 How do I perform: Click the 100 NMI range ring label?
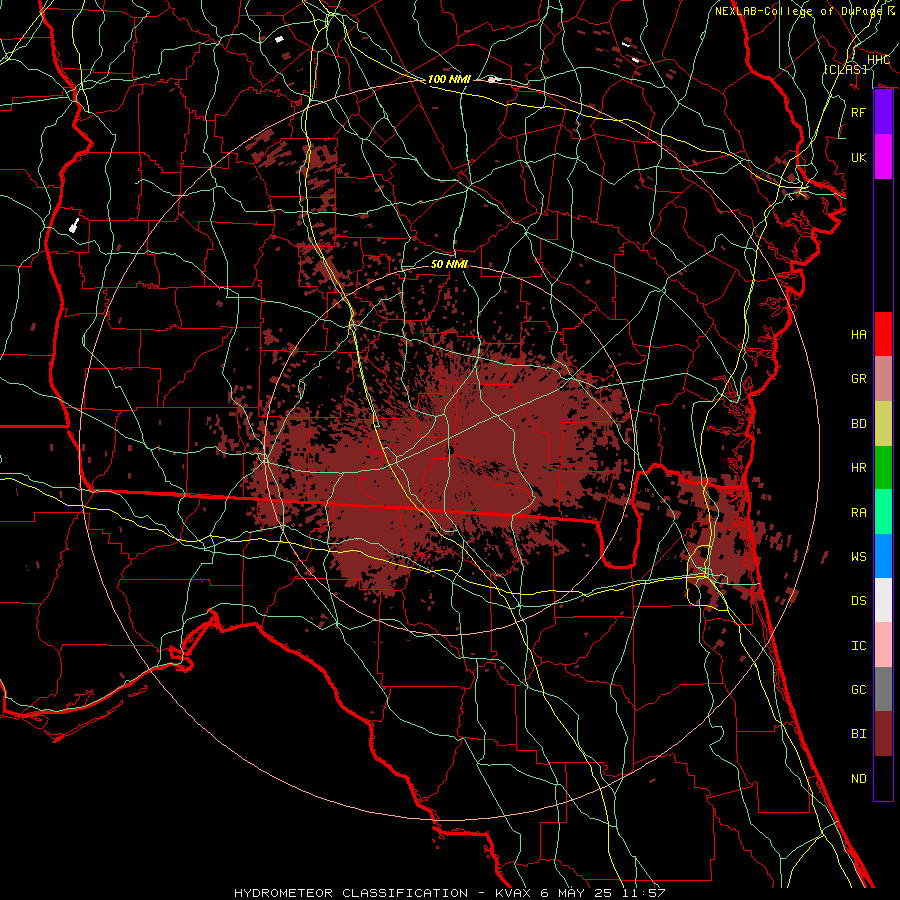coord(449,79)
